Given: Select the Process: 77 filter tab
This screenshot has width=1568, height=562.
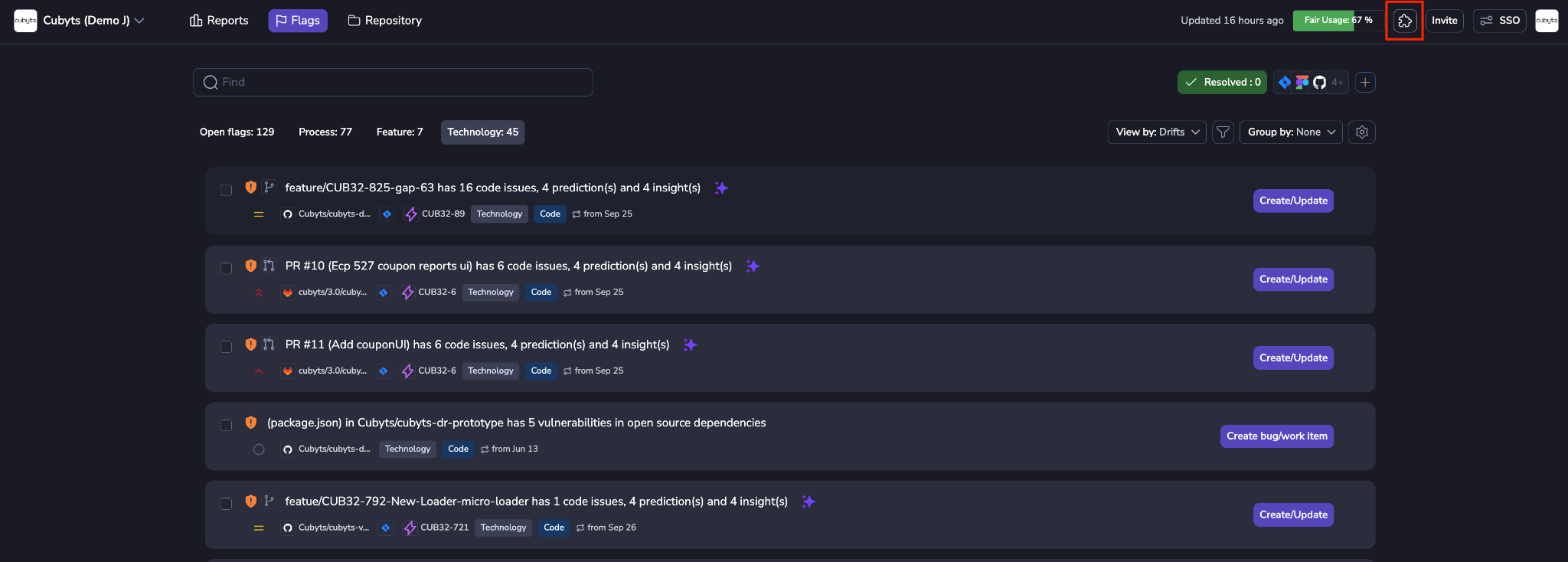Looking at the screenshot, I should click(325, 132).
